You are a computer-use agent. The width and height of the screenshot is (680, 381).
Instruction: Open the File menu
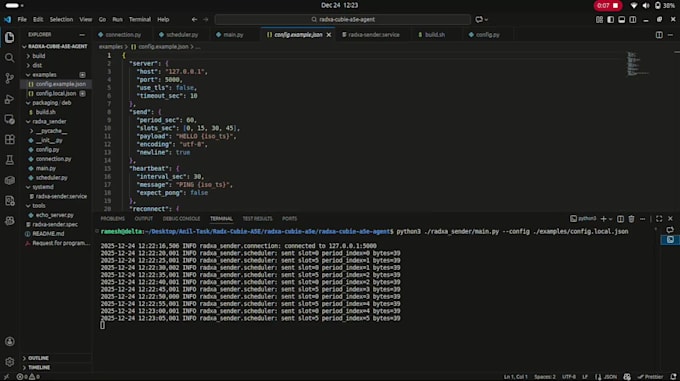click(x=22, y=20)
